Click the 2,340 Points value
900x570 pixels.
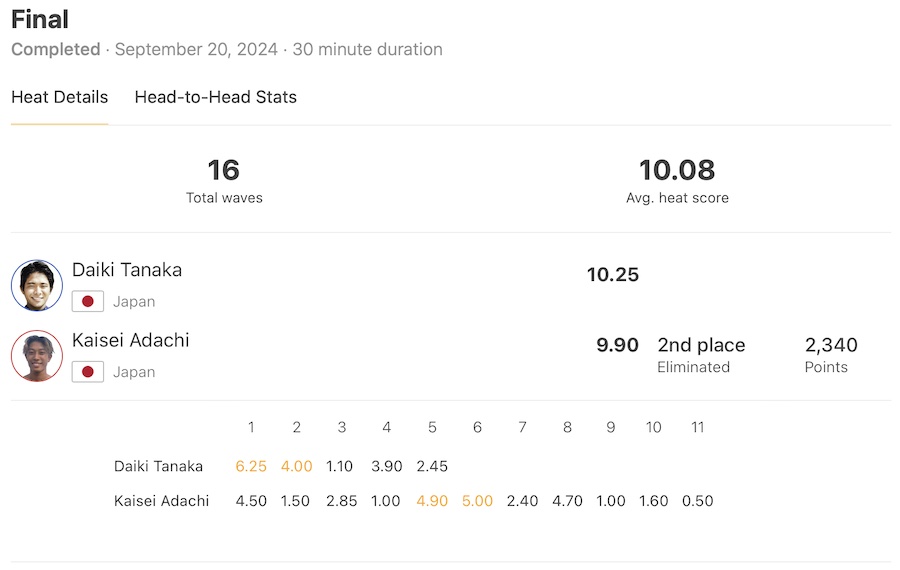[x=831, y=346]
